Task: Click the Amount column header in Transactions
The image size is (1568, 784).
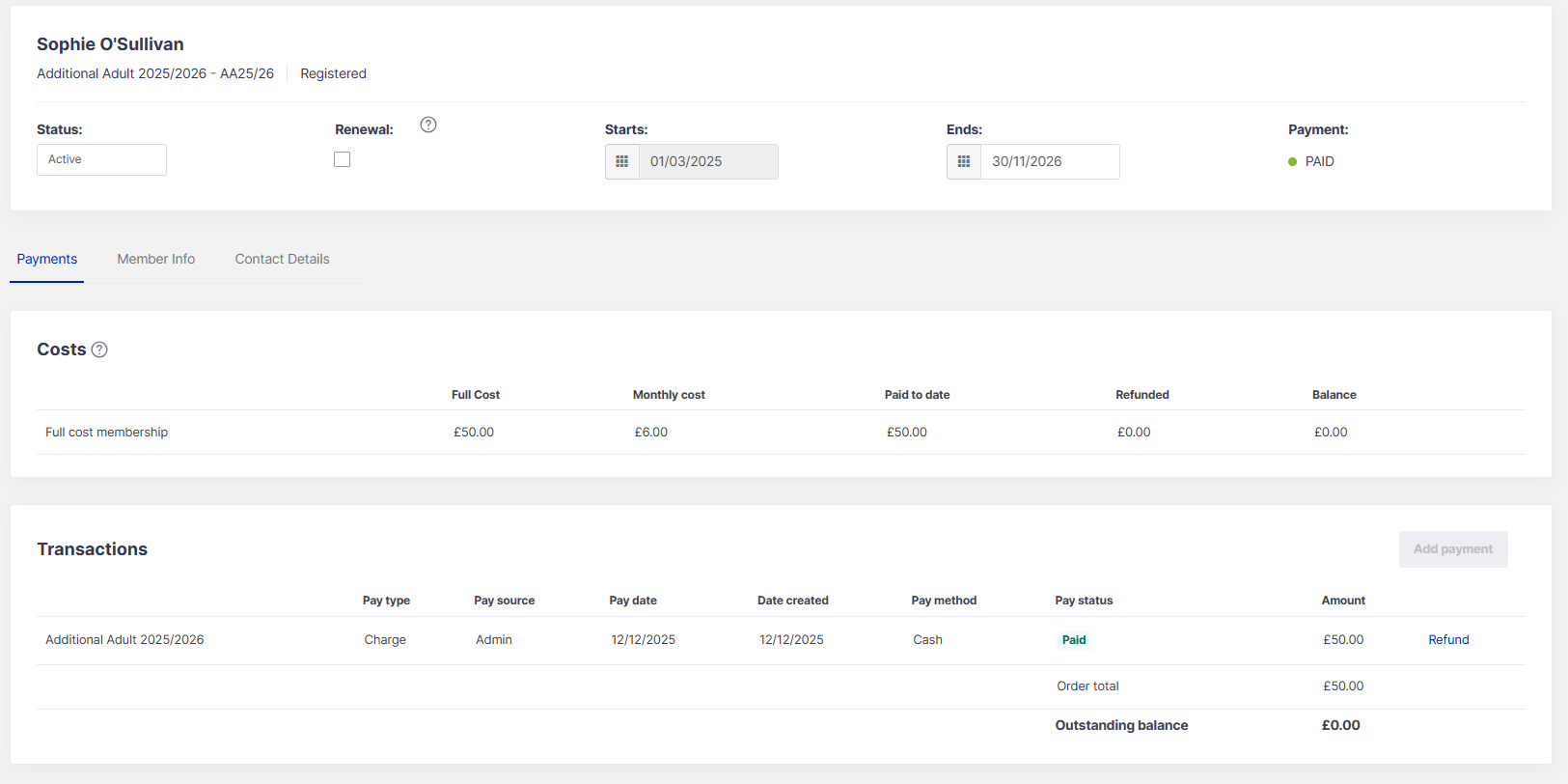Action: coord(1343,601)
